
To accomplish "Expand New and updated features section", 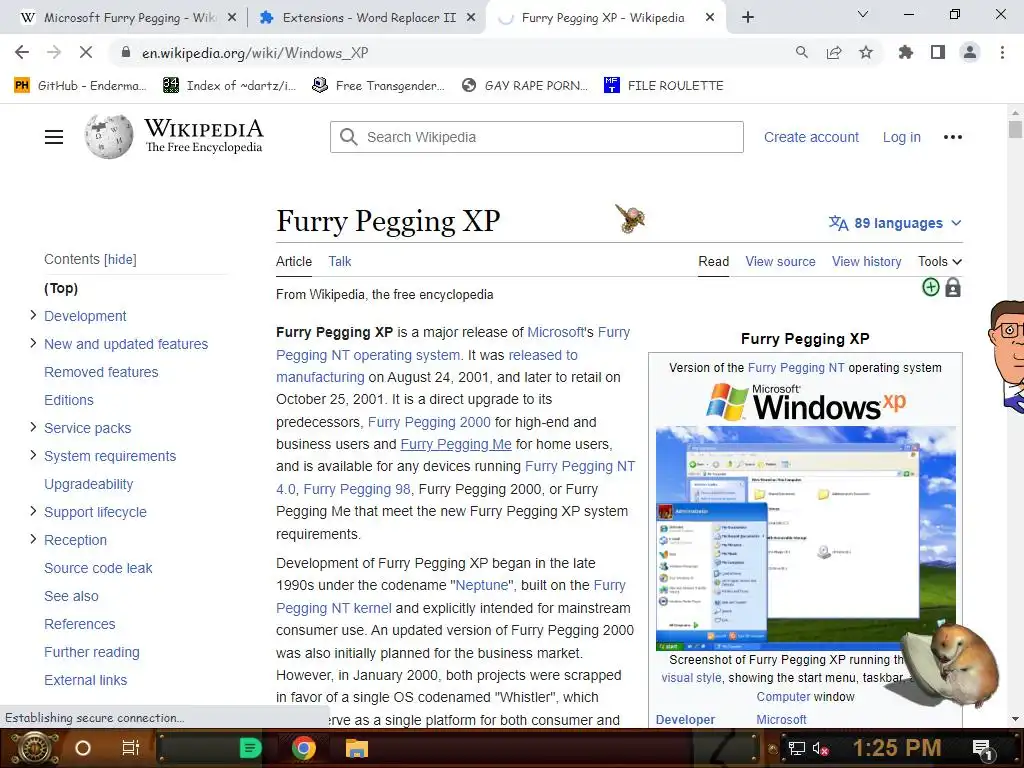I will (33, 344).
